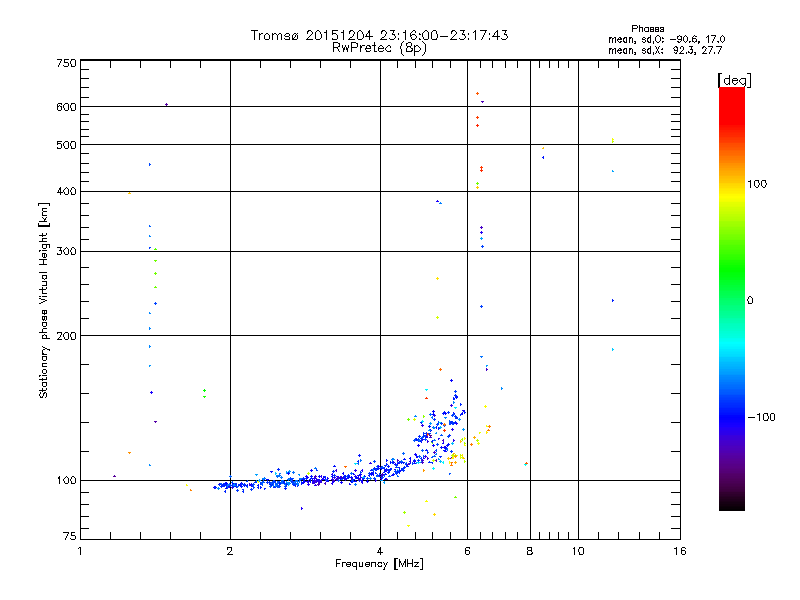Click the y-axis 600 tick label
The width and height of the screenshot is (800, 600).
[x=66, y=107]
